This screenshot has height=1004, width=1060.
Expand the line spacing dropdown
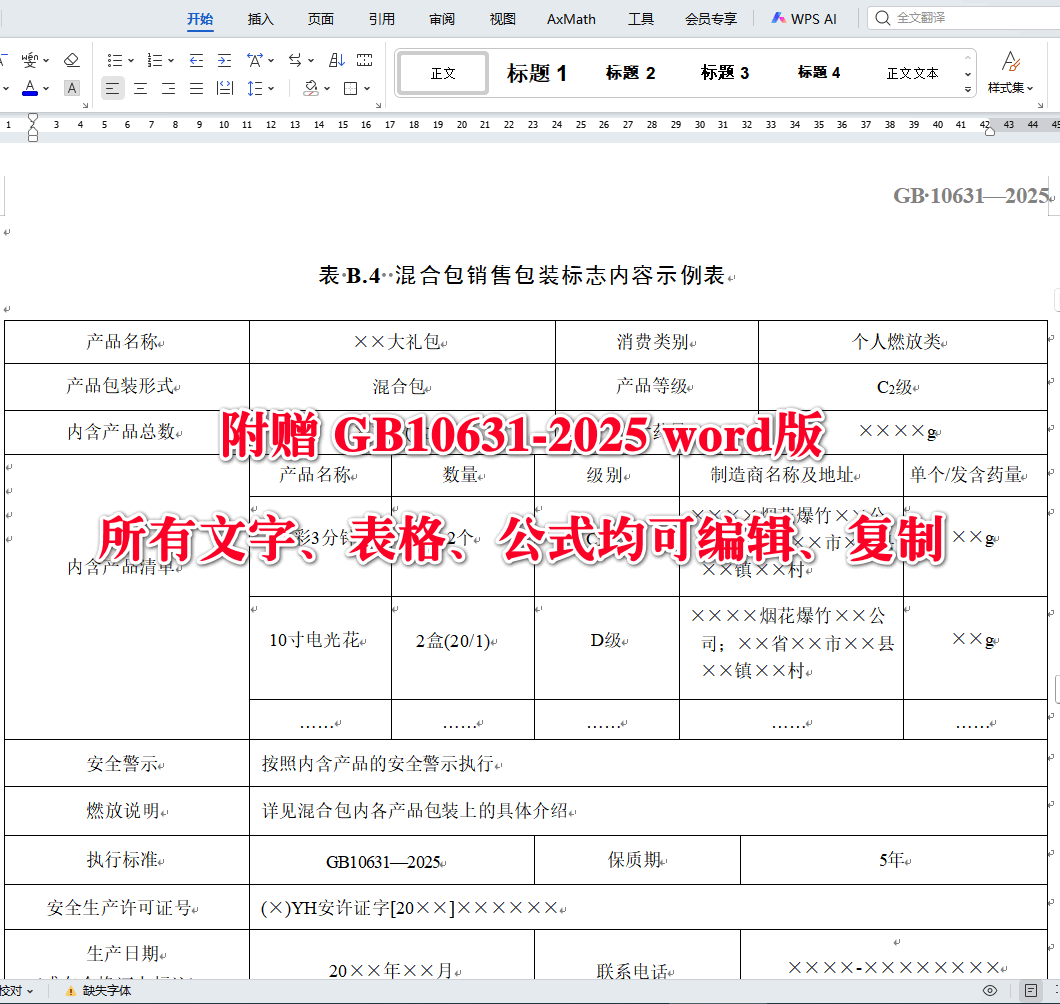(271, 88)
